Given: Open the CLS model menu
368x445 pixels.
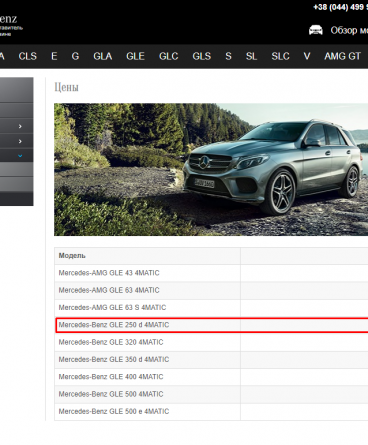Looking at the screenshot, I should tap(28, 56).
